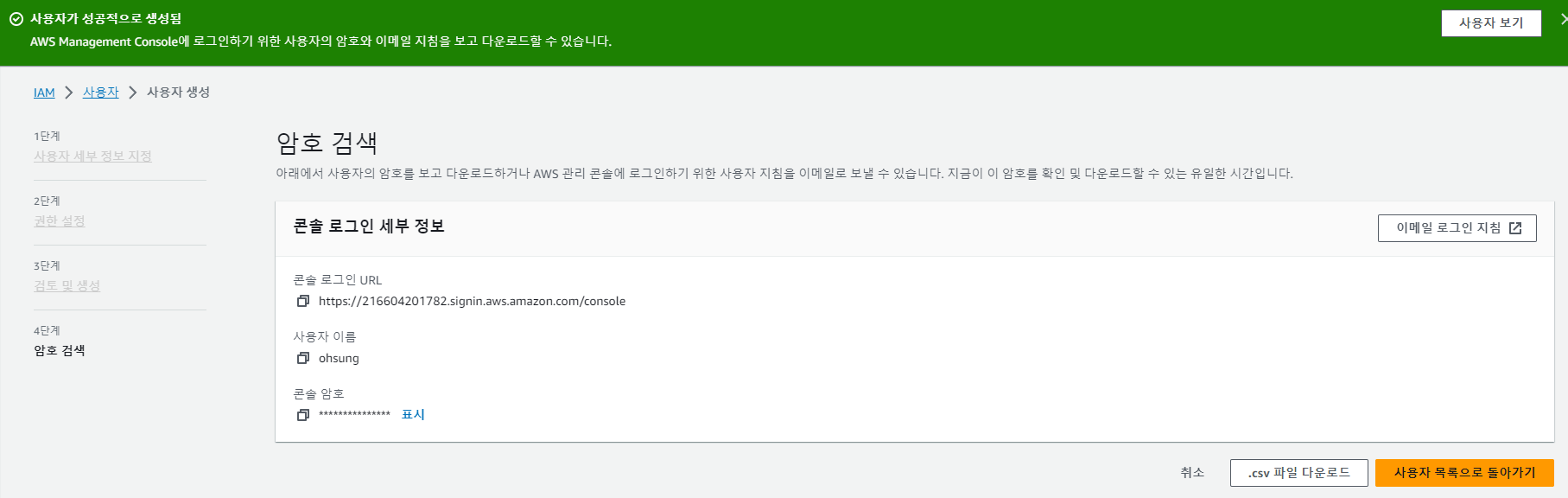Go to step 2 권한 설정
This screenshot has width=1568, height=498.
pyautogui.click(x=60, y=221)
